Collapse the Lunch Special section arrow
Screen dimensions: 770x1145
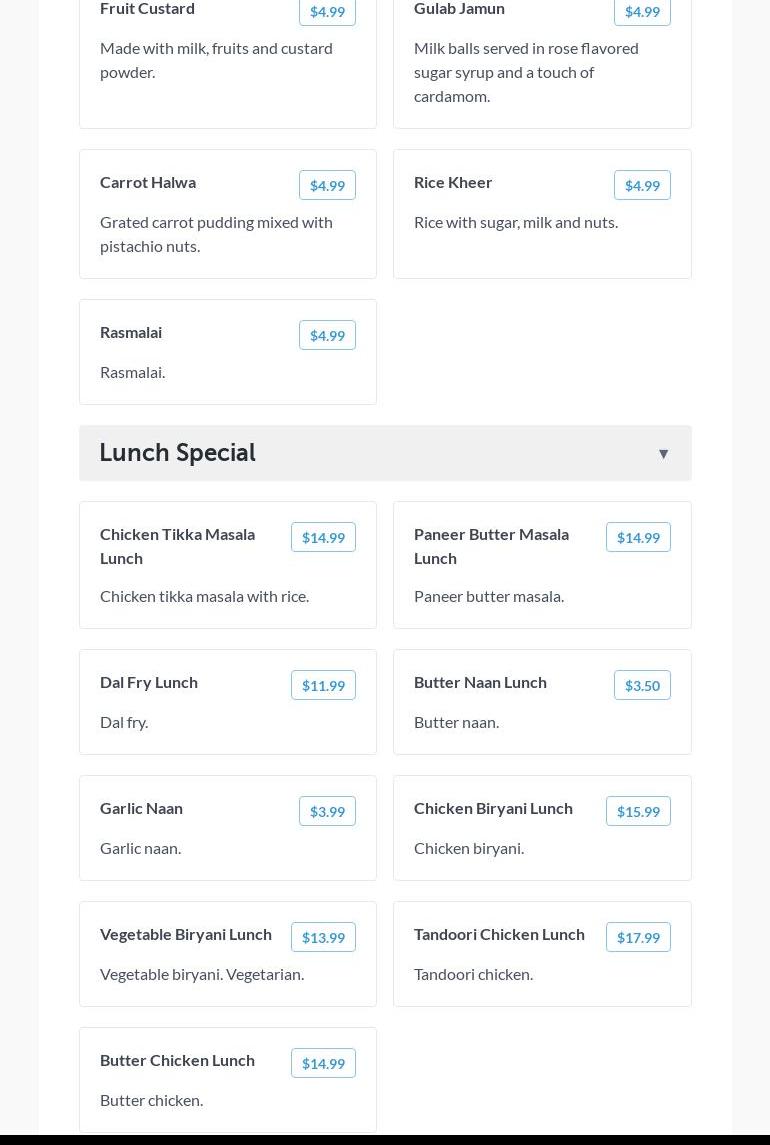663,454
